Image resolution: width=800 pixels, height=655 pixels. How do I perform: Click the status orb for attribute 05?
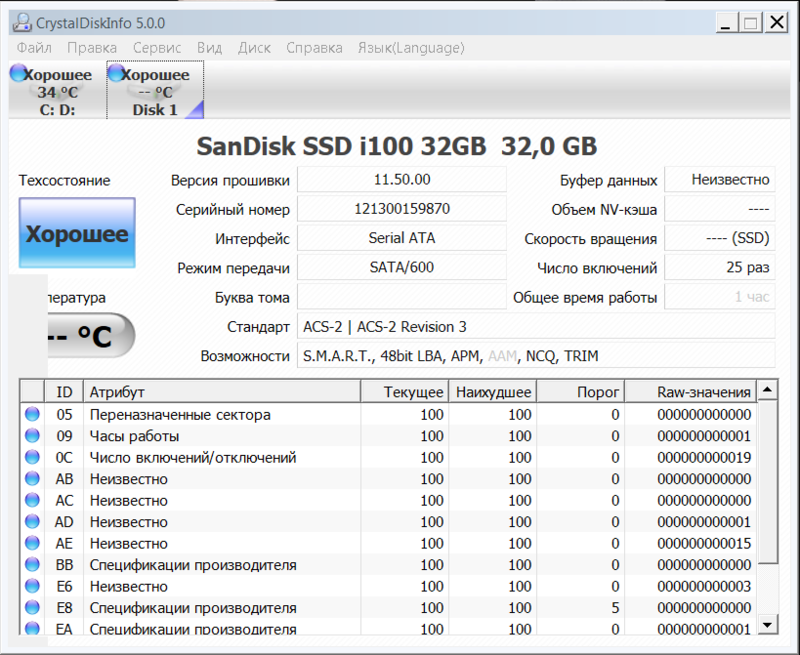pyautogui.click(x=32, y=414)
